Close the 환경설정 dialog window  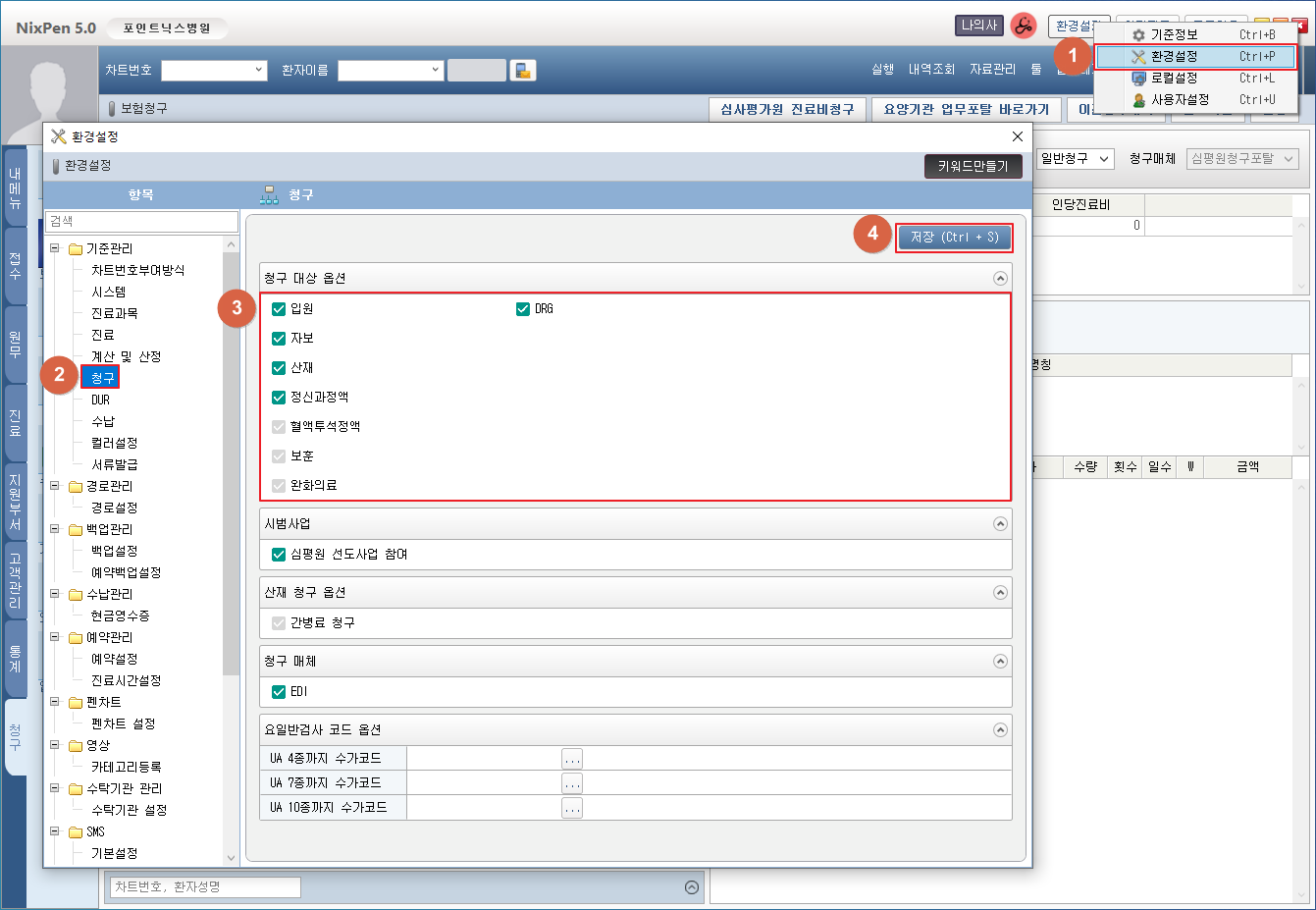point(1018,136)
